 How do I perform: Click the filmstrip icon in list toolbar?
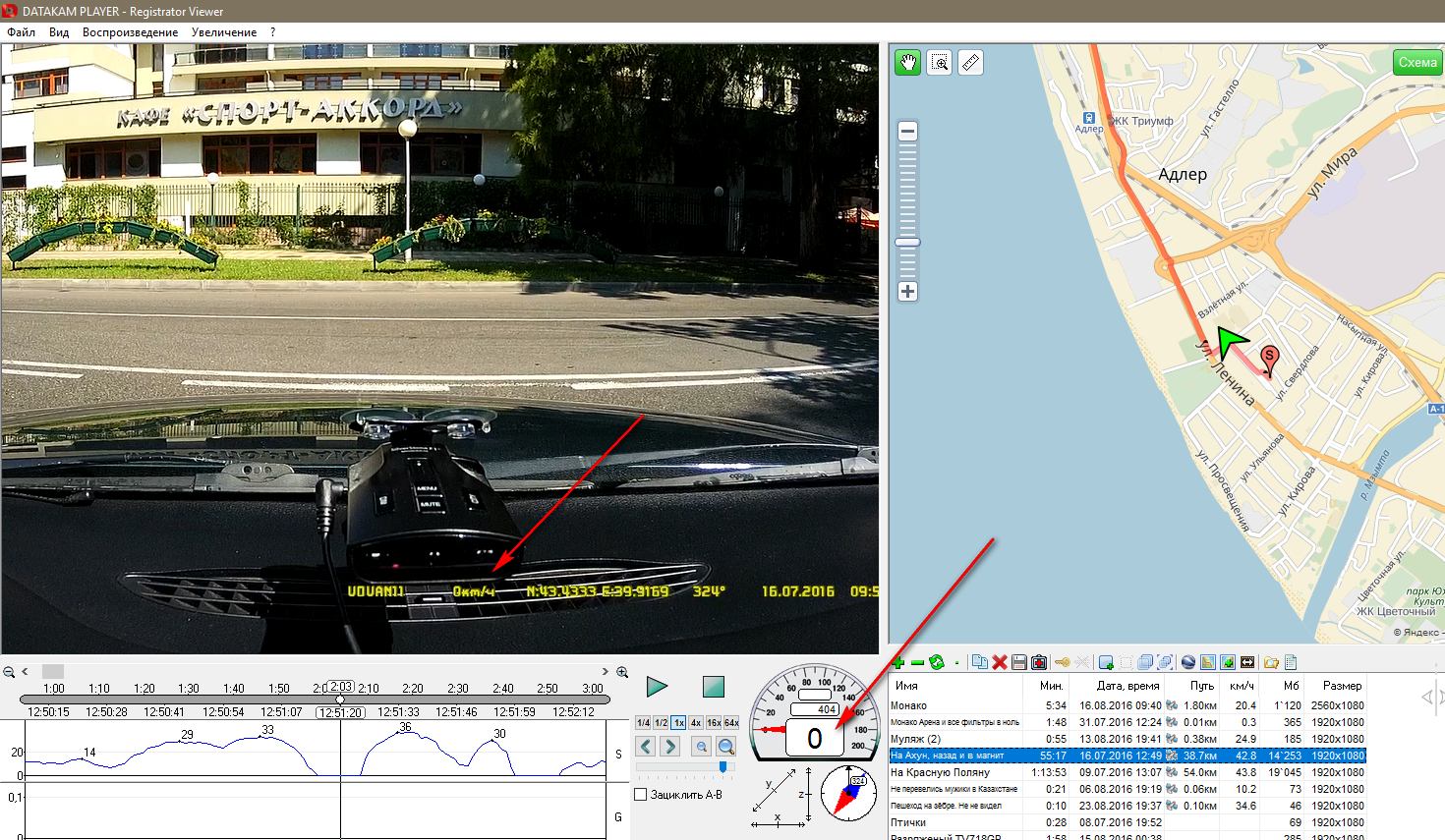click(x=1247, y=663)
